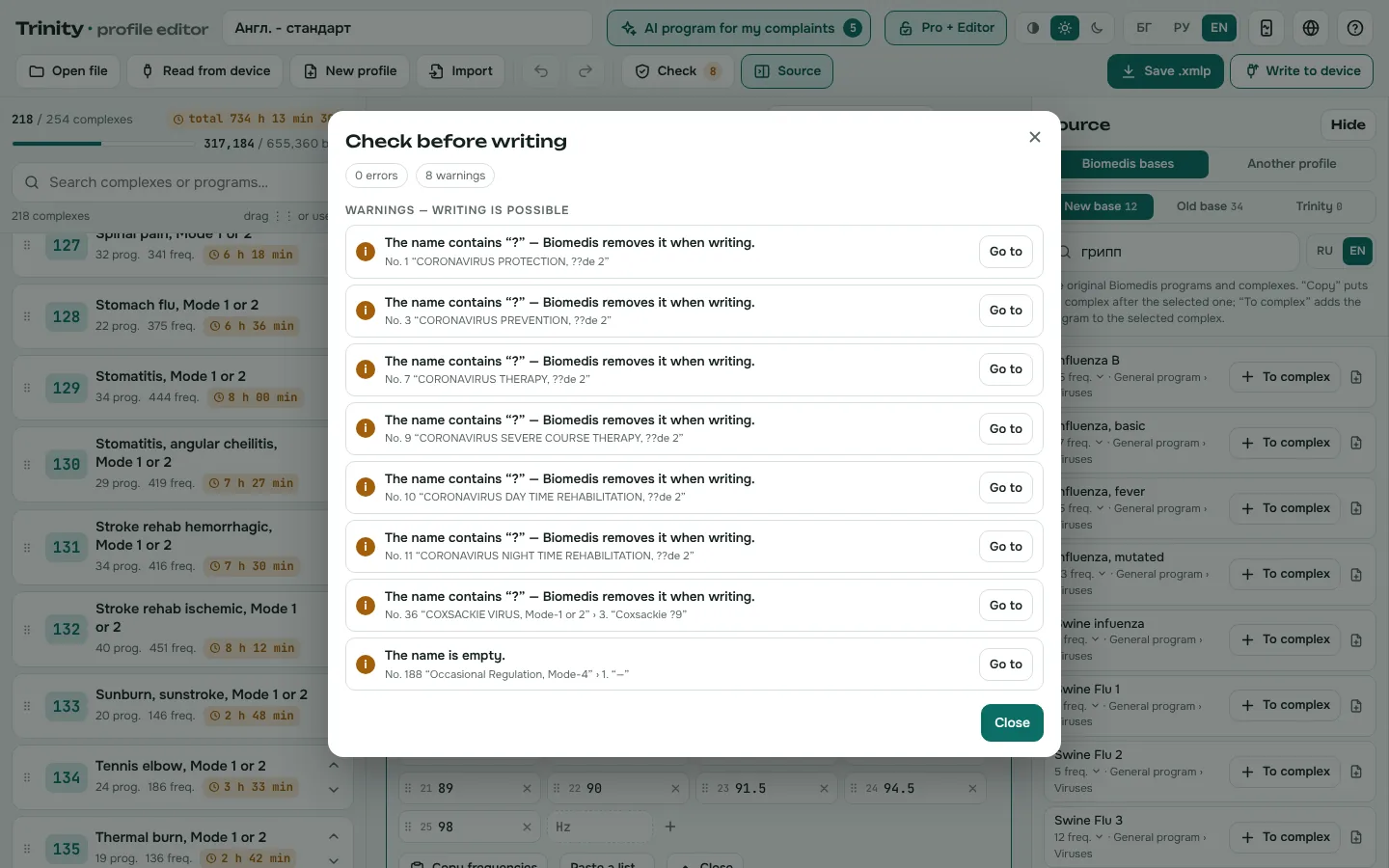Save profile as .xmlp
The height and width of the screenshot is (868, 1389).
tap(1165, 71)
